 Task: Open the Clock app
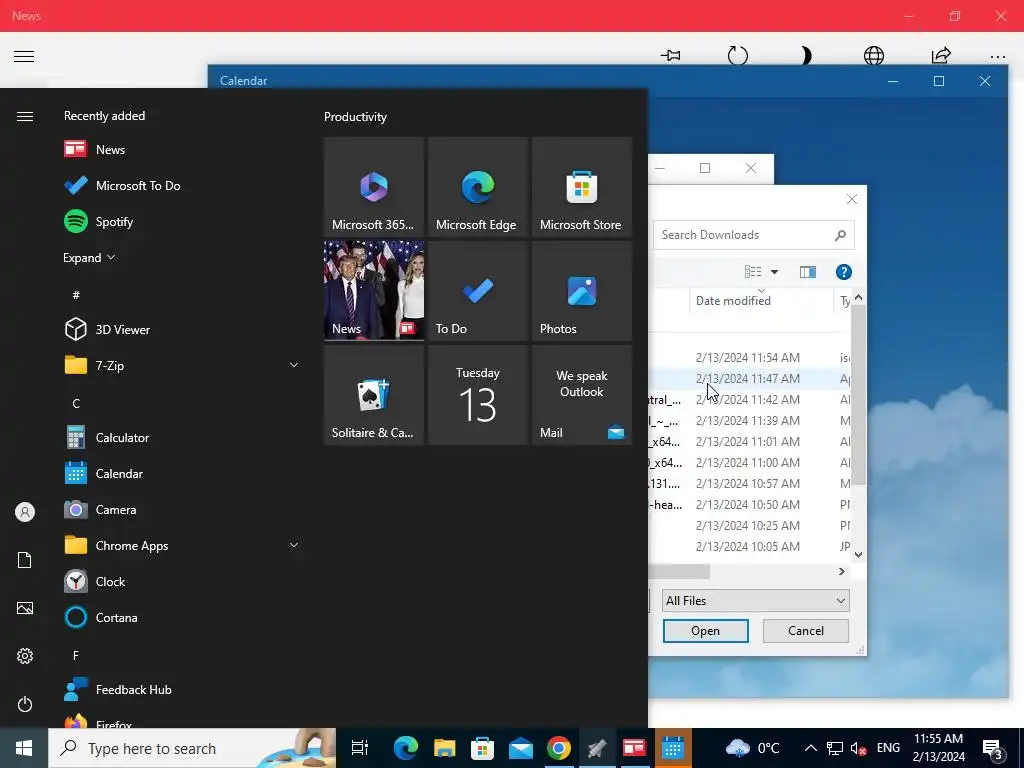(x=182, y=581)
